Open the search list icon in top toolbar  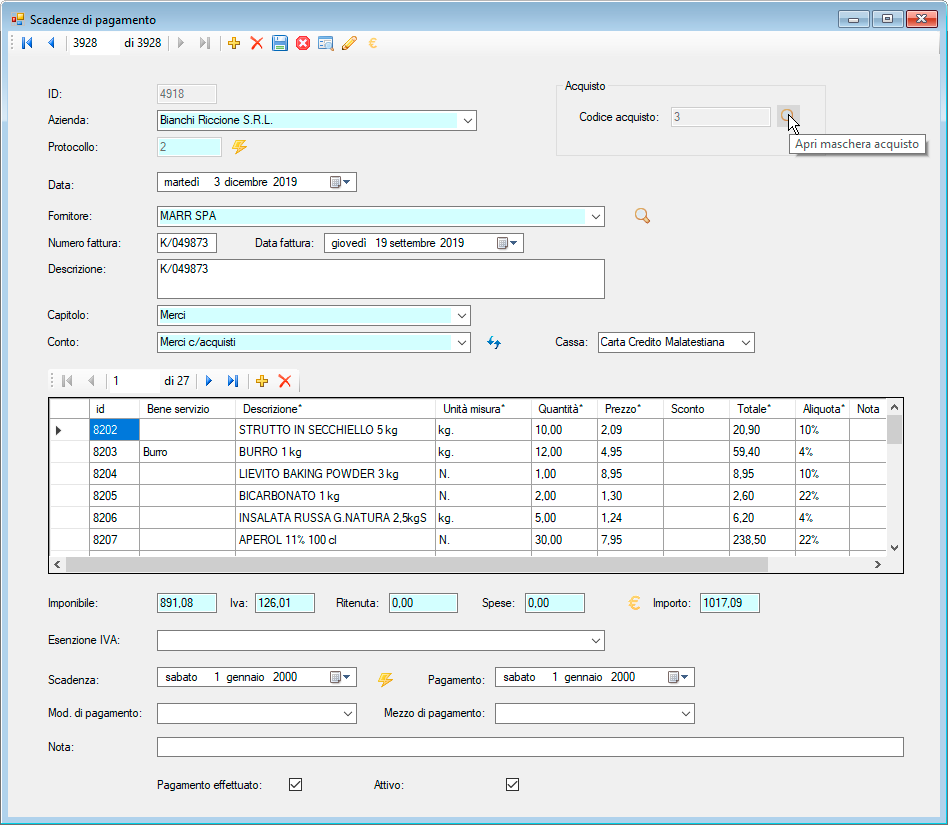coord(326,43)
